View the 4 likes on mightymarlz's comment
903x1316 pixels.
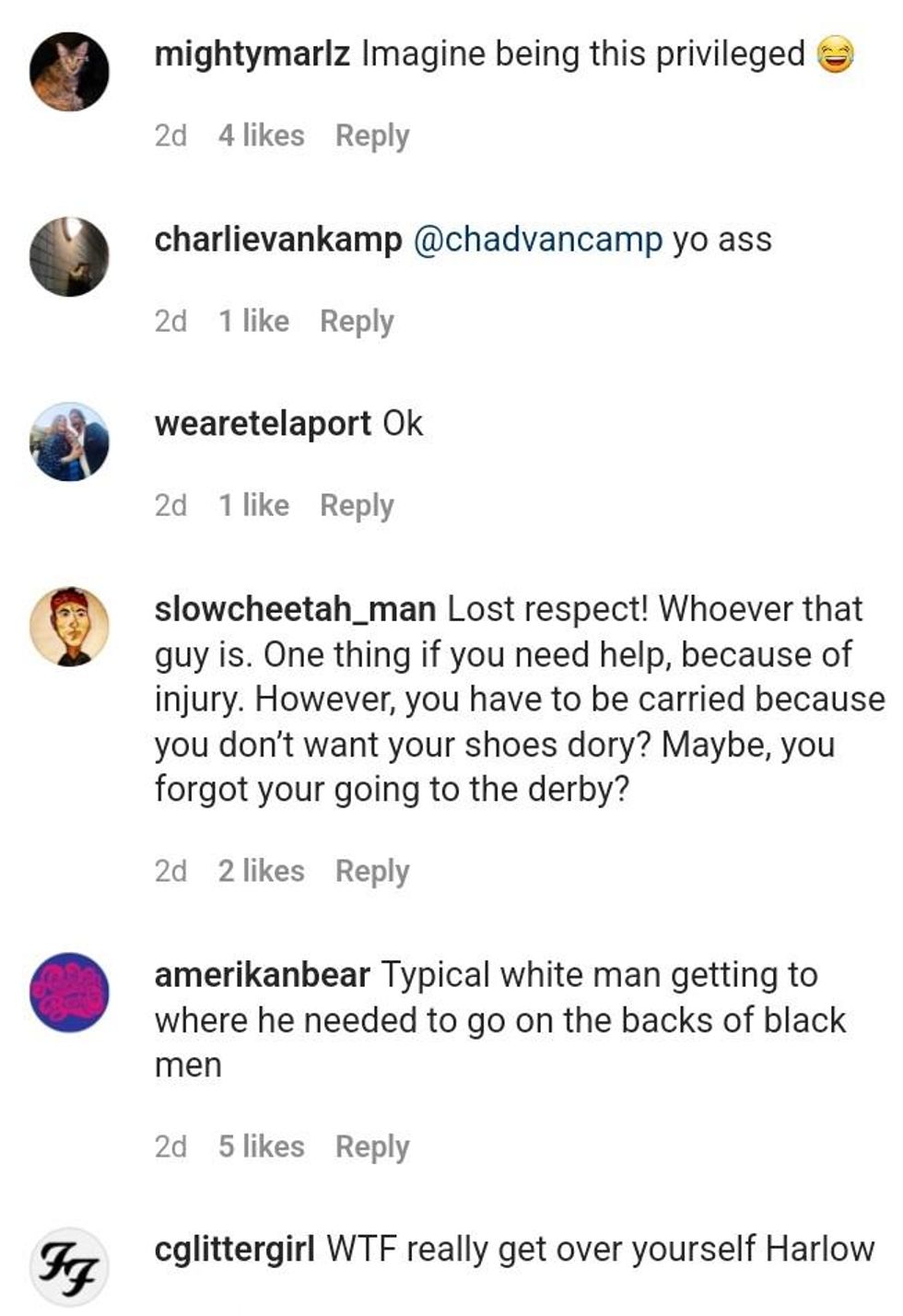click(261, 135)
